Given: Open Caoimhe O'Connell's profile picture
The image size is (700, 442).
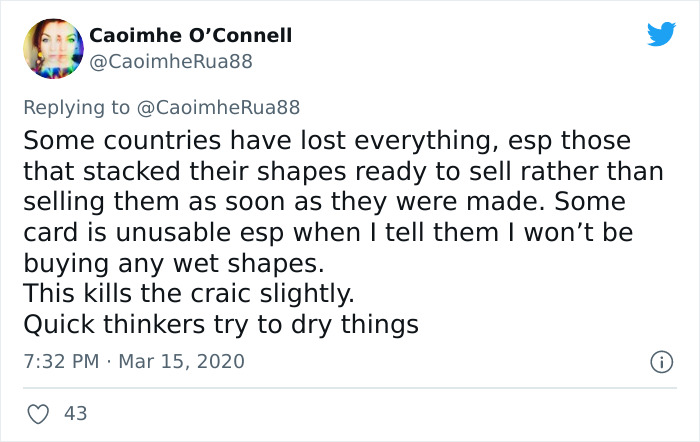Looking at the screenshot, I should click(x=49, y=48).
